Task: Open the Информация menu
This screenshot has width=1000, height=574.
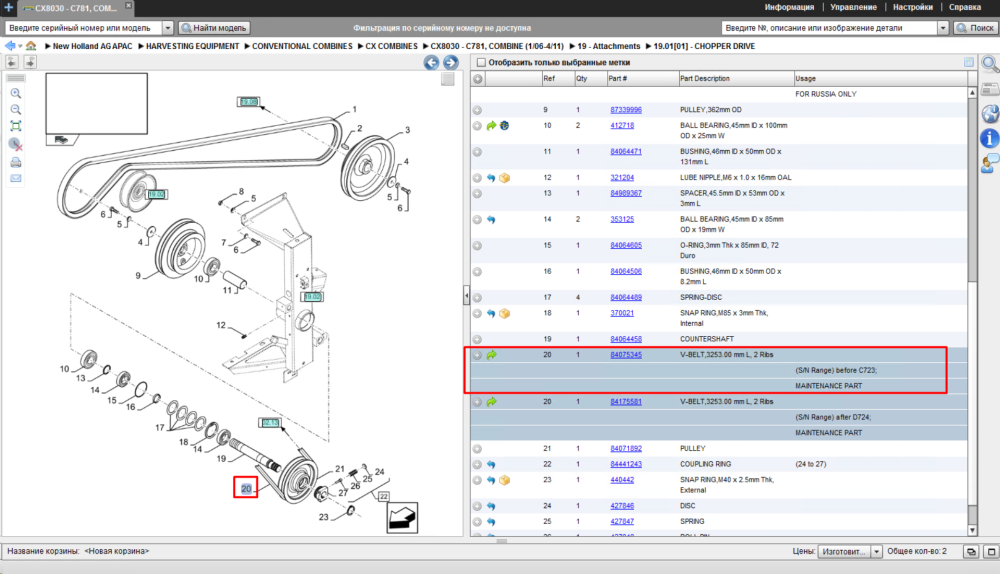Action: (x=789, y=7)
